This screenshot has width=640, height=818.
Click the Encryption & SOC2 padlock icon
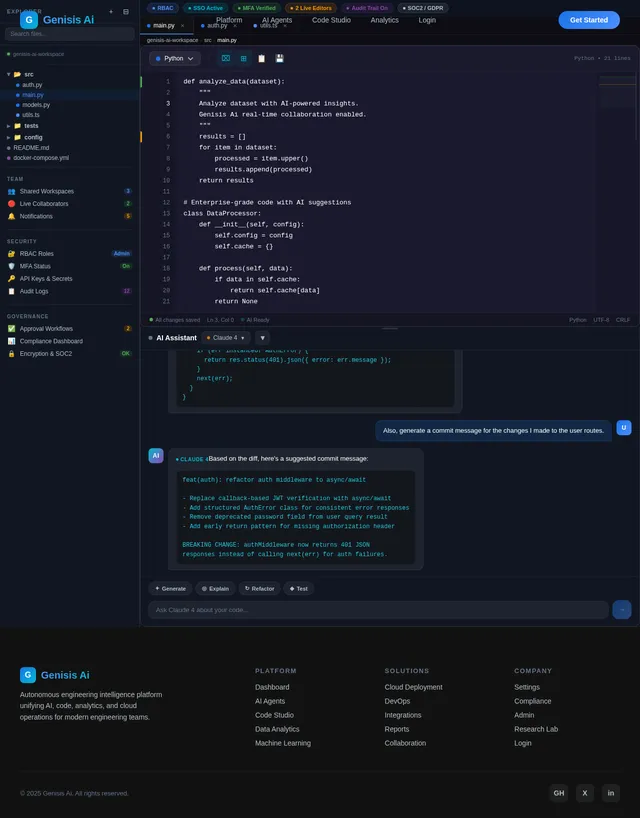tap(11, 354)
